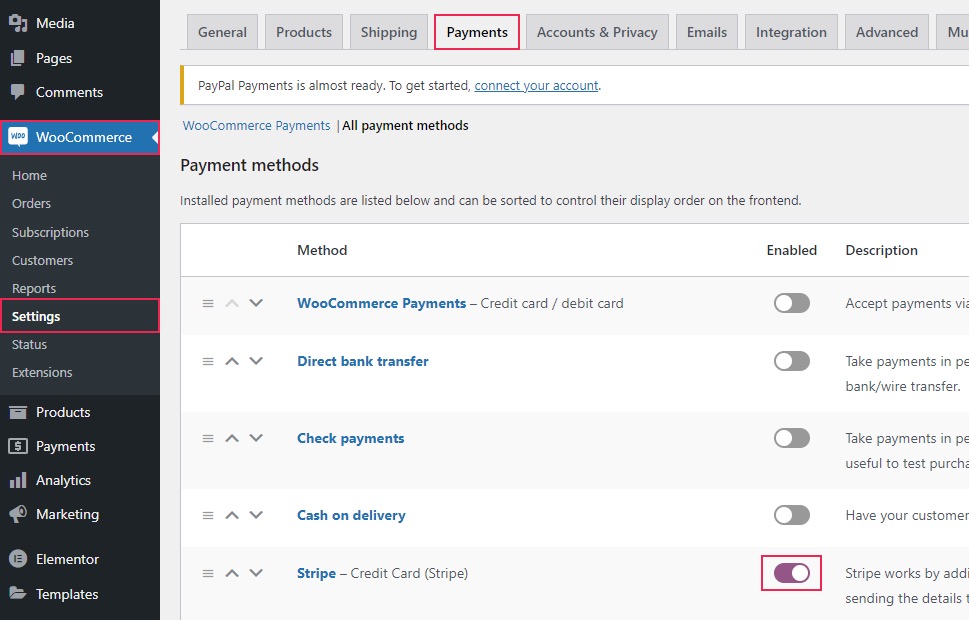This screenshot has width=969, height=620.
Task: Switch to the Emails tab
Action: pyautogui.click(x=707, y=32)
